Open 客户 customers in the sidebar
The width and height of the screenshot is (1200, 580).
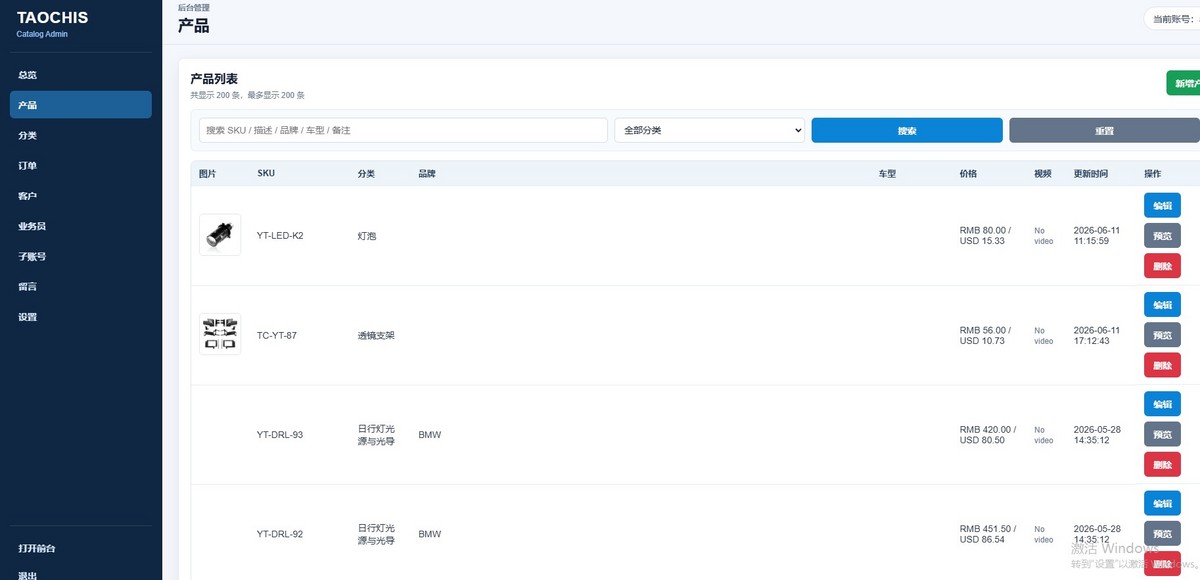tap(81, 196)
